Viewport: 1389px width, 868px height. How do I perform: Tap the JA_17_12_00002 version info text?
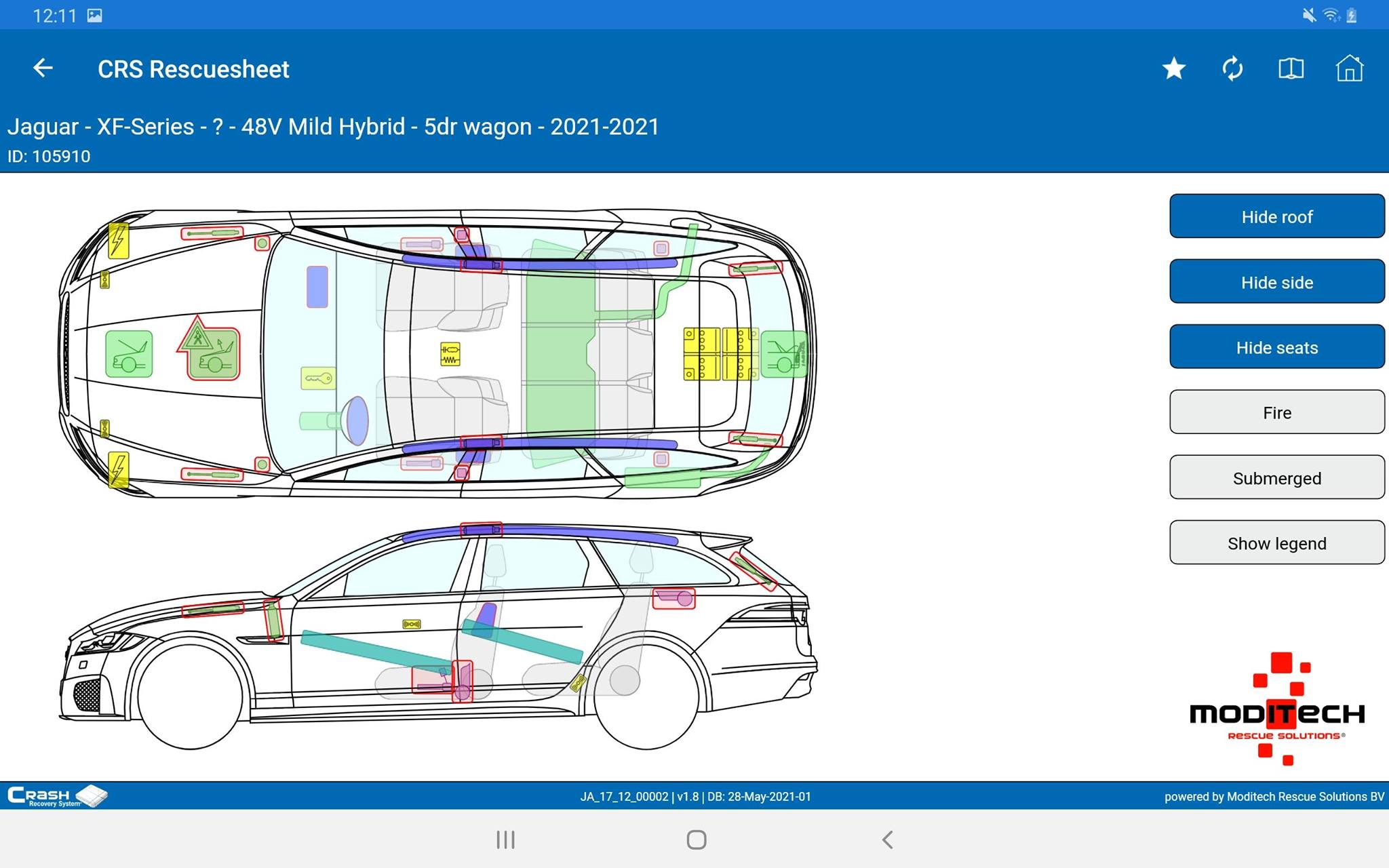[695, 797]
